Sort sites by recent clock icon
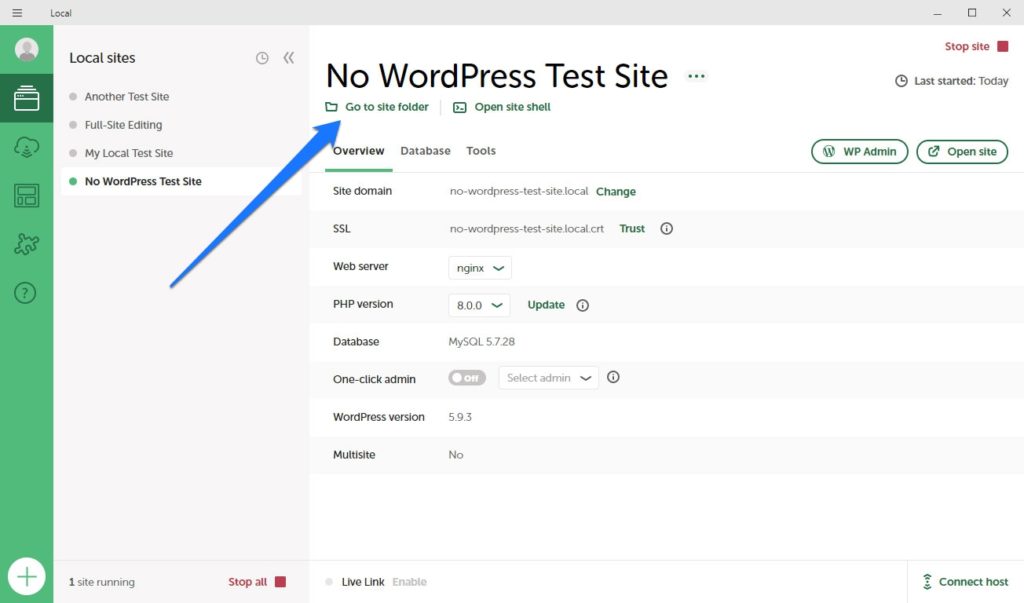Screen dimensions: 1024x603 (x=262, y=58)
